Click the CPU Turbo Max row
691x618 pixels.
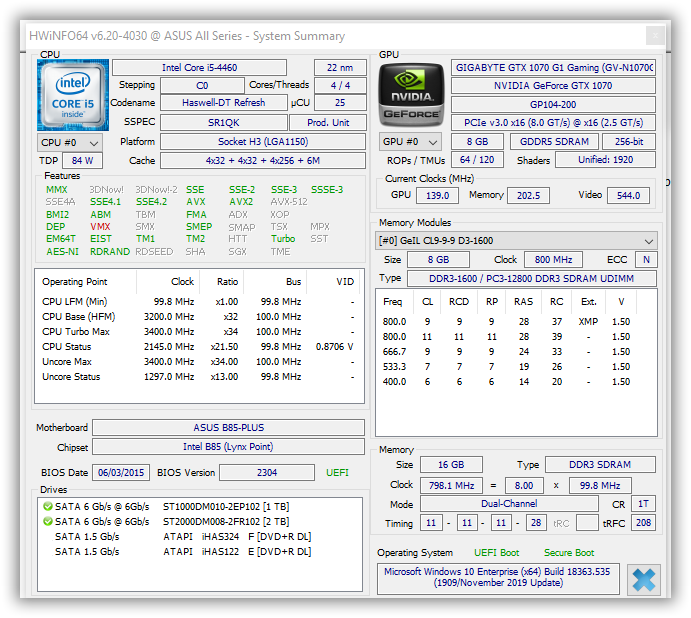pyautogui.click(x=197, y=331)
